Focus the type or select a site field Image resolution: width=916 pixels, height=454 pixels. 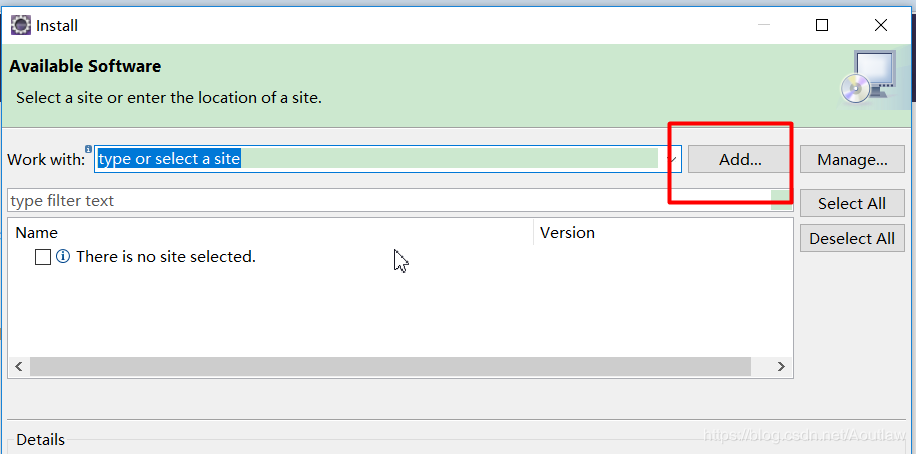click(x=379, y=159)
